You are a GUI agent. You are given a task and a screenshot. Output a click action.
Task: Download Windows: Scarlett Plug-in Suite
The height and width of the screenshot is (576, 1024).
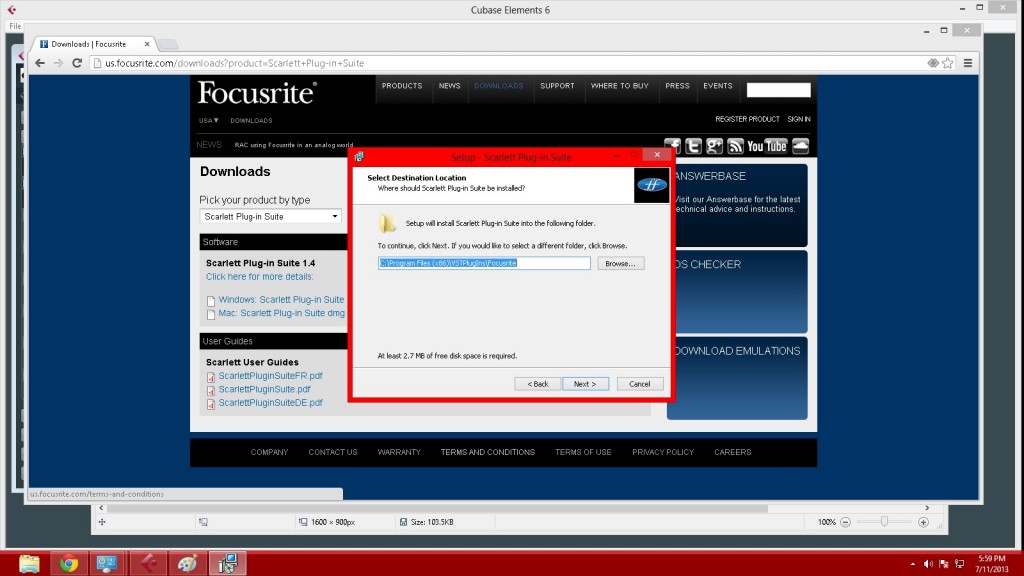281,300
